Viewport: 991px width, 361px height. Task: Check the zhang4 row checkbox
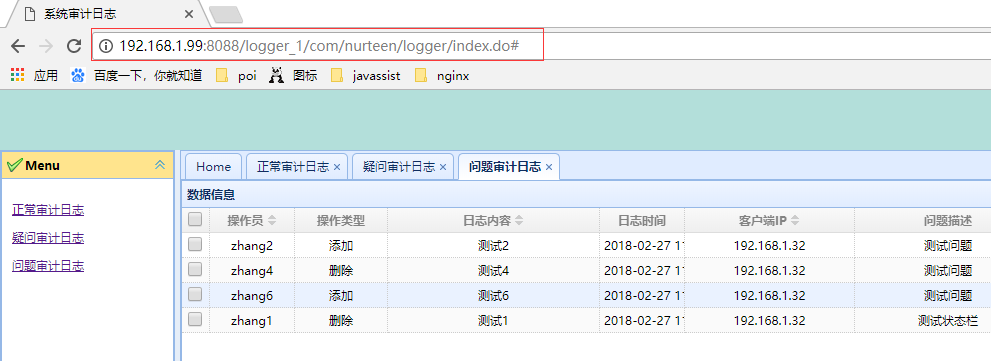click(195, 269)
